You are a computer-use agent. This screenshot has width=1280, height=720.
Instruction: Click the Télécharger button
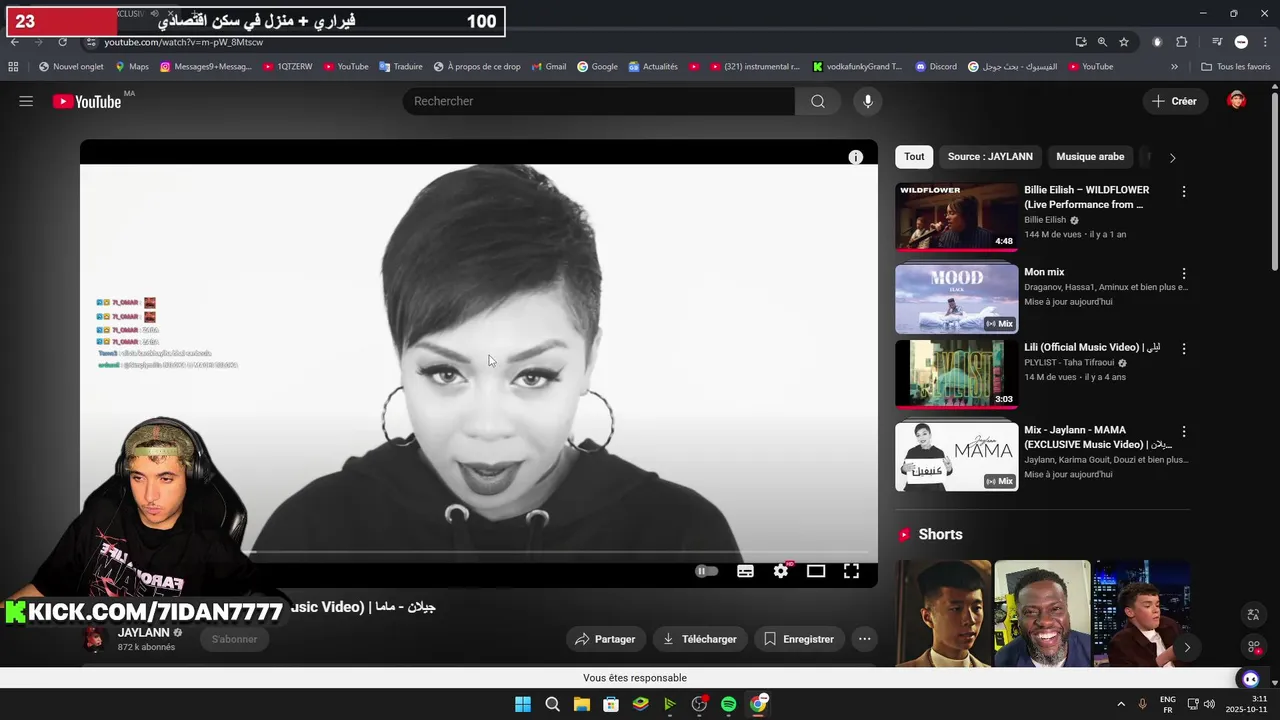(x=700, y=639)
